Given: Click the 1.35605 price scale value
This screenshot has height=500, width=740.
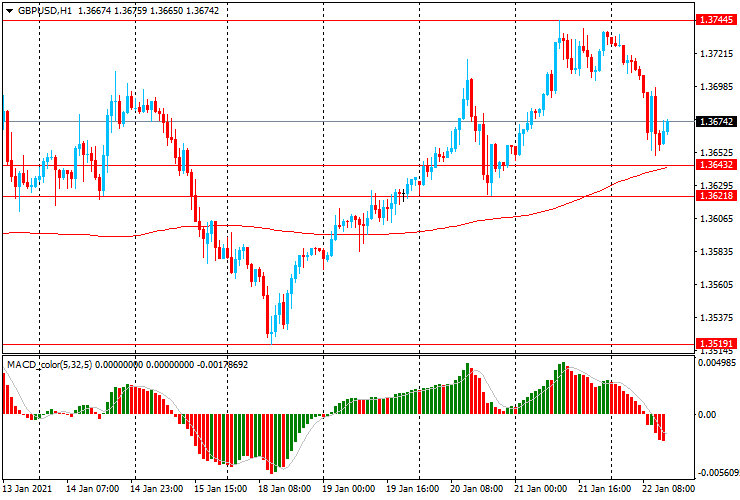Looking at the screenshot, I should tap(717, 285).
